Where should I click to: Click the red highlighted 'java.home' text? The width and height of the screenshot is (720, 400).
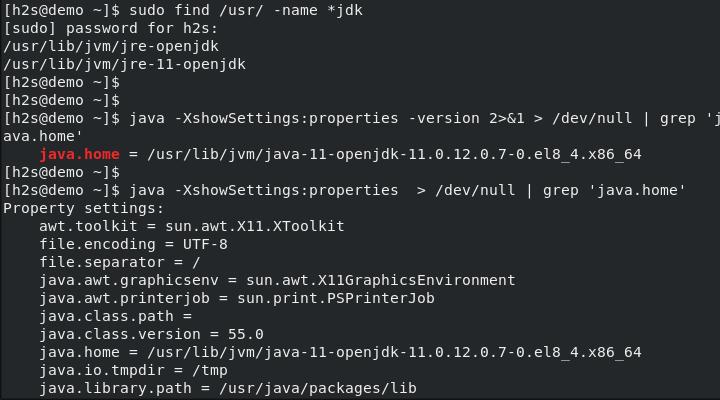coord(79,154)
